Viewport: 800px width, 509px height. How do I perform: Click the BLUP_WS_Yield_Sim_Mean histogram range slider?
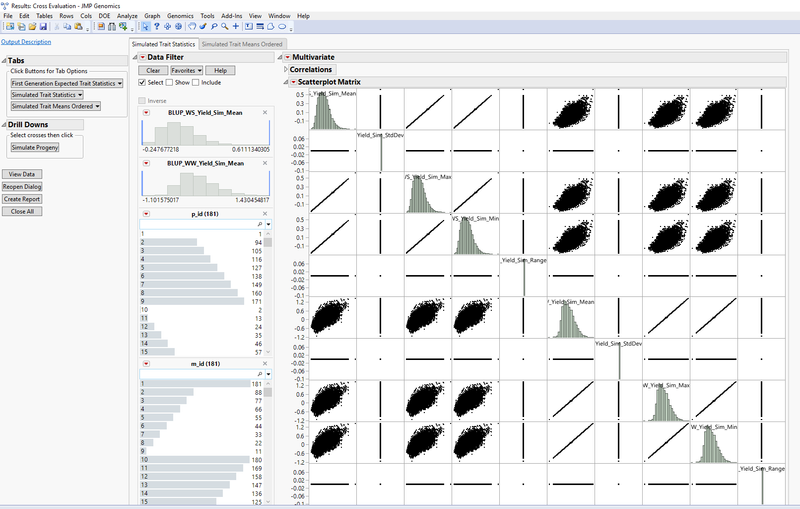206,134
